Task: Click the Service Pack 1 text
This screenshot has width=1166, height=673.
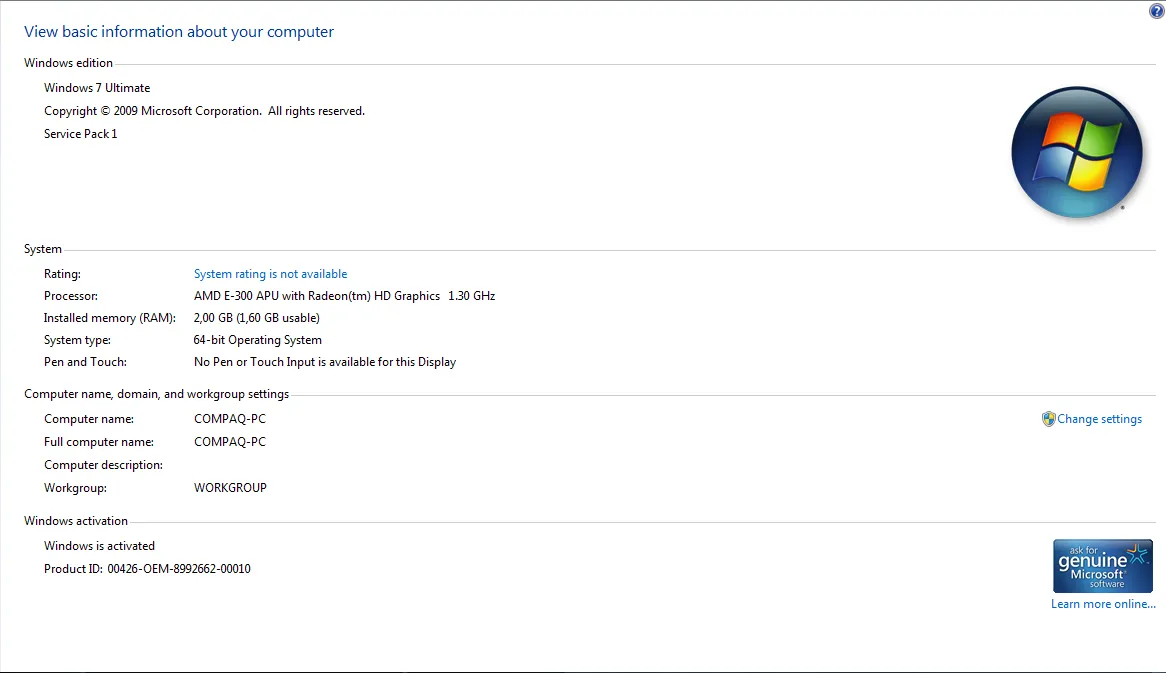Action: (81, 134)
